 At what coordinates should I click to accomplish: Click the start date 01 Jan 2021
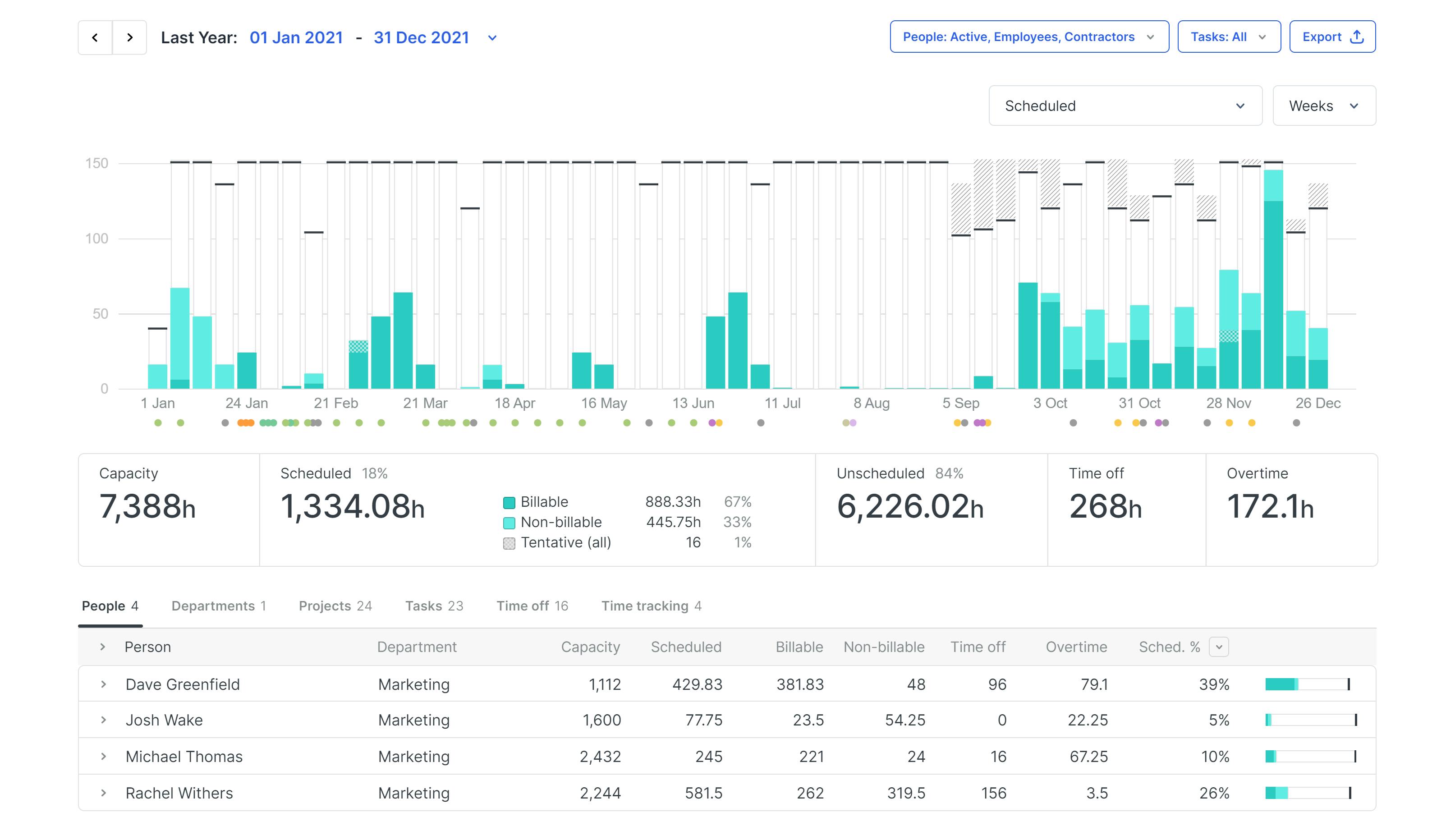(x=296, y=38)
